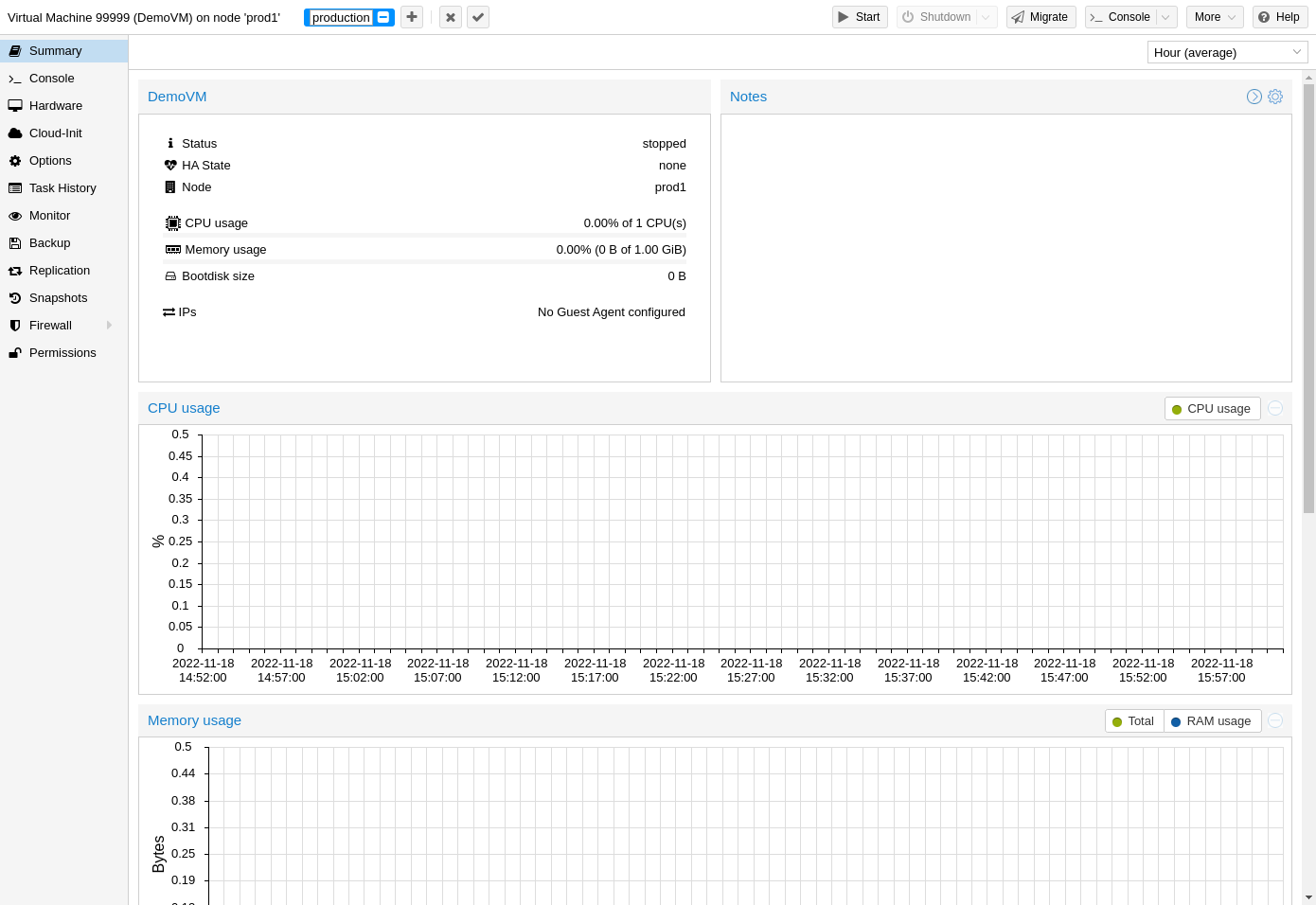
Task: Start the virtual machine
Action: click(x=859, y=17)
